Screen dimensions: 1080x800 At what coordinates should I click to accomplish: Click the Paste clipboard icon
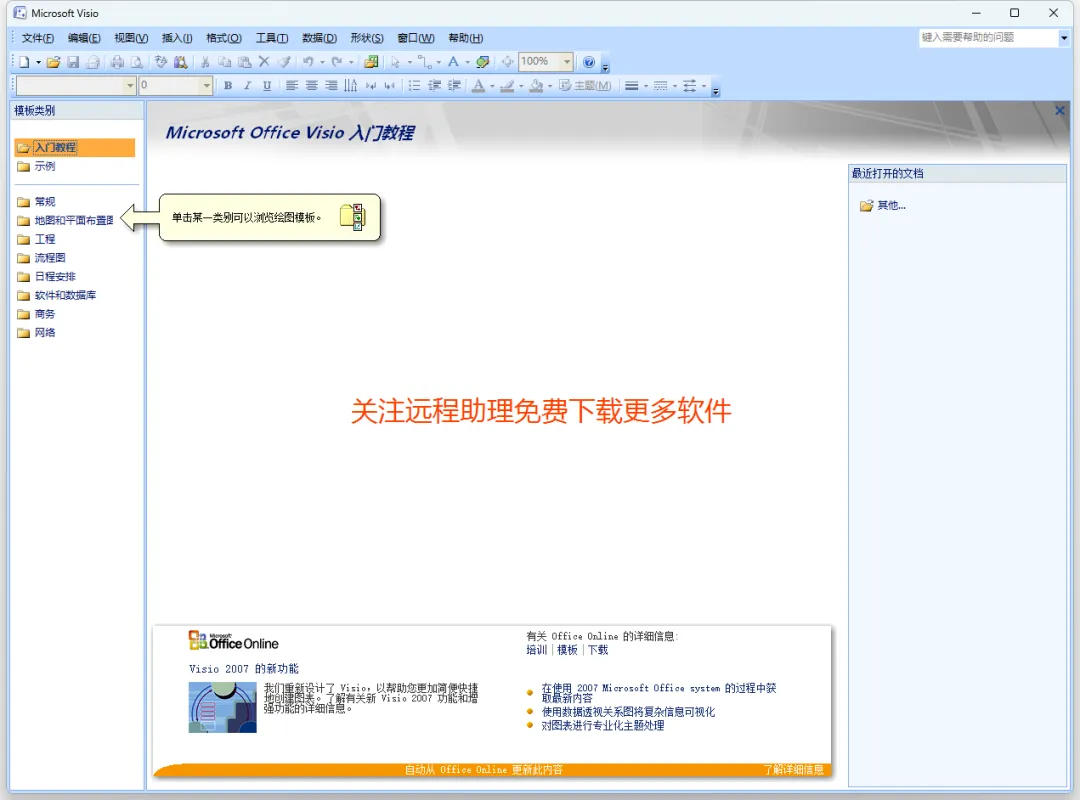pyautogui.click(x=244, y=62)
